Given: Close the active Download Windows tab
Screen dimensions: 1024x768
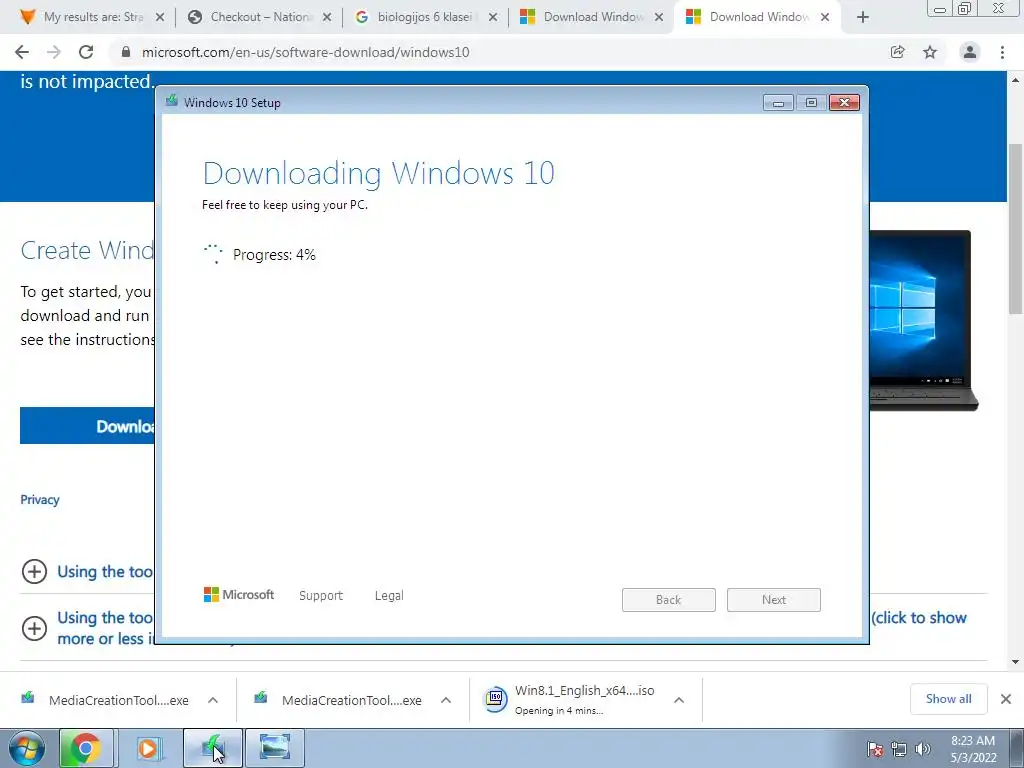Looking at the screenshot, I should coord(825,18).
